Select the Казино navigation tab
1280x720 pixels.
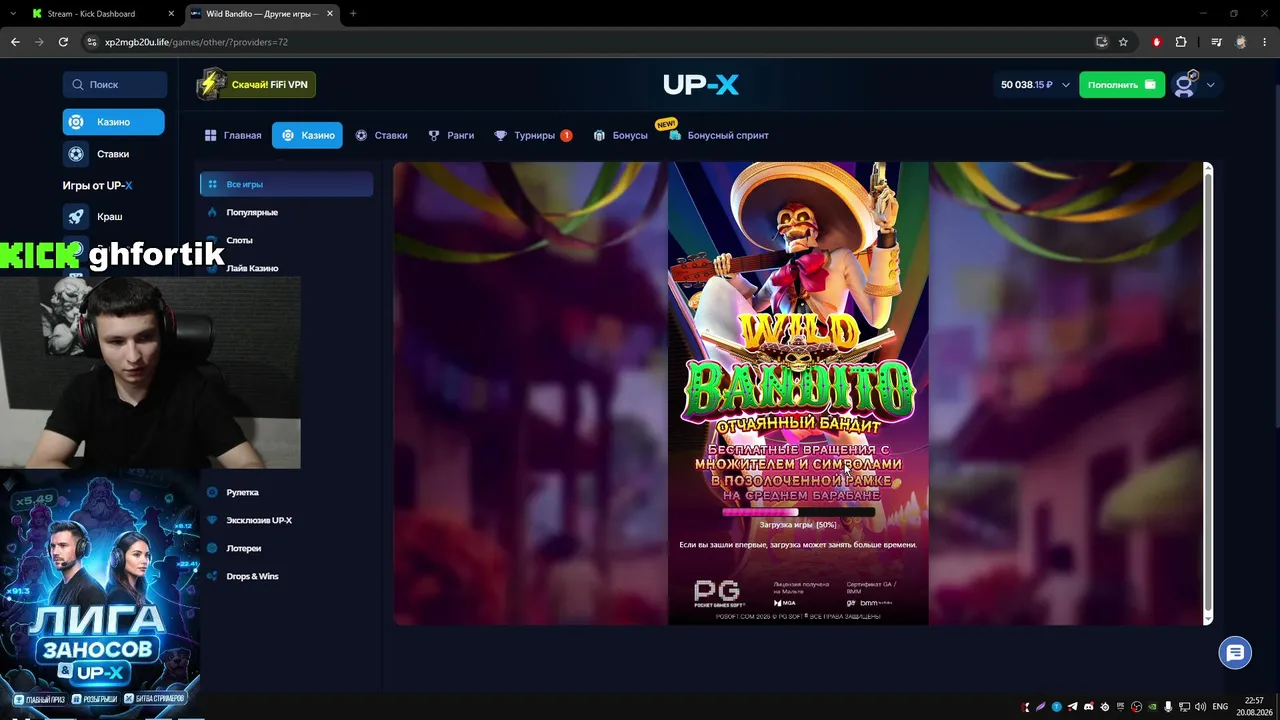[x=307, y=135]
